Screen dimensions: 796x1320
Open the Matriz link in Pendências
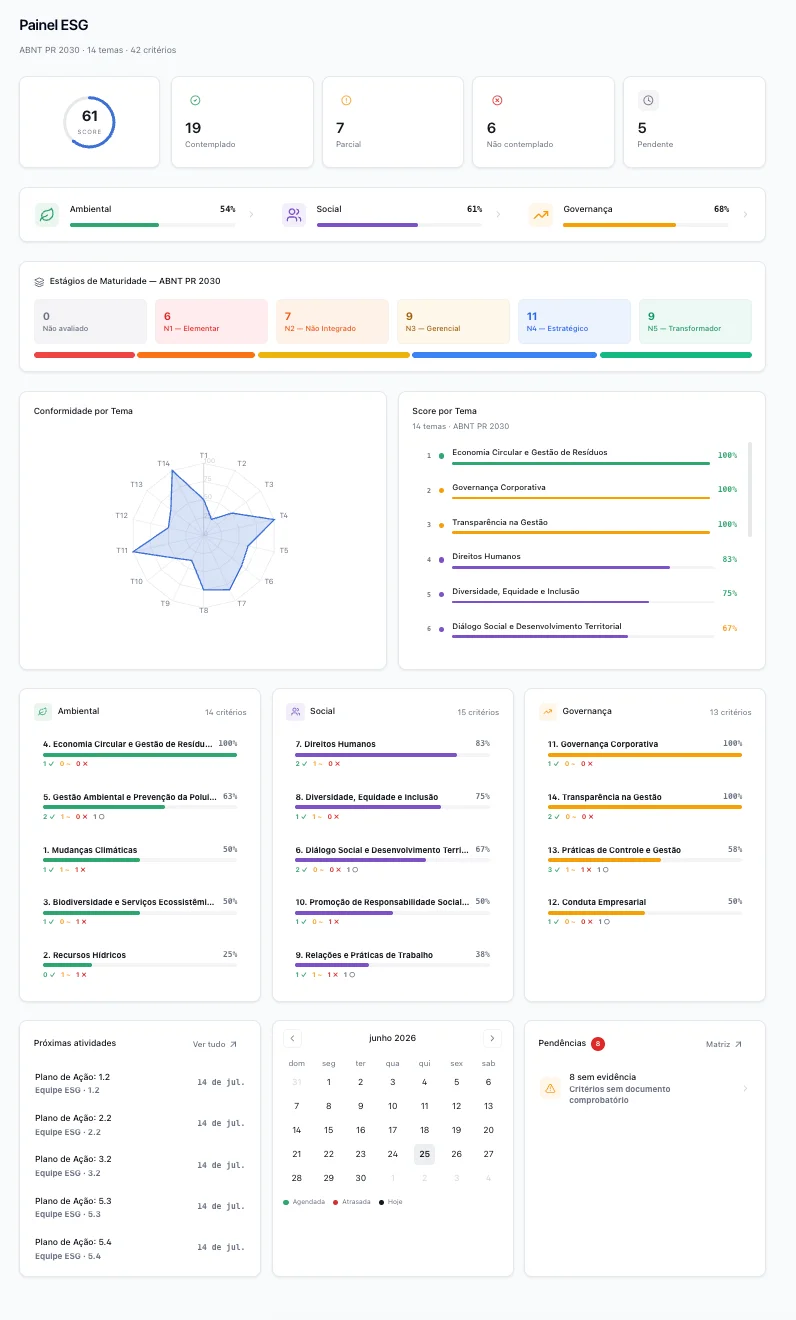coord(724,1044)
